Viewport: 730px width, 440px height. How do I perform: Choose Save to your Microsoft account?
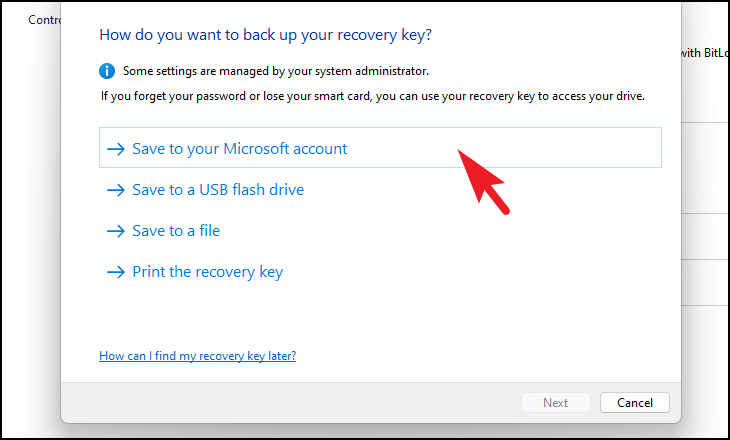pyautogui.click(x=240, y=149)
